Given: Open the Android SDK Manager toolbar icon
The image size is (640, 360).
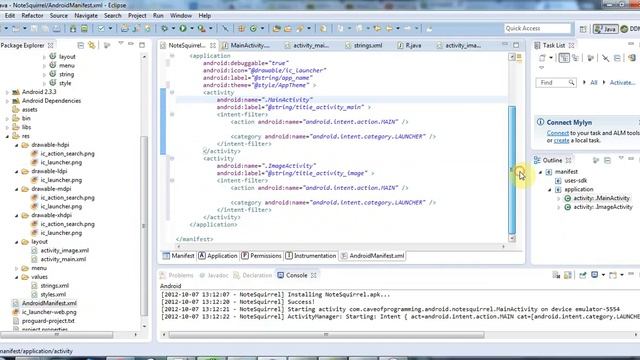Looking at the screenshot, I should point(73,28).
